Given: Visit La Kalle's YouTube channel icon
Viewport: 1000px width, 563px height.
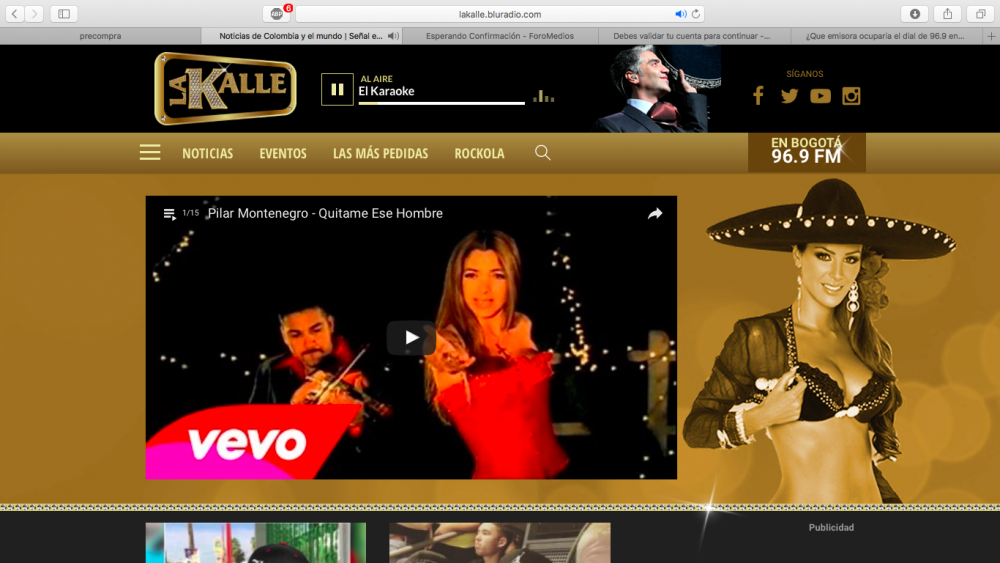Looking at the screenshot, I should (820, 96).
